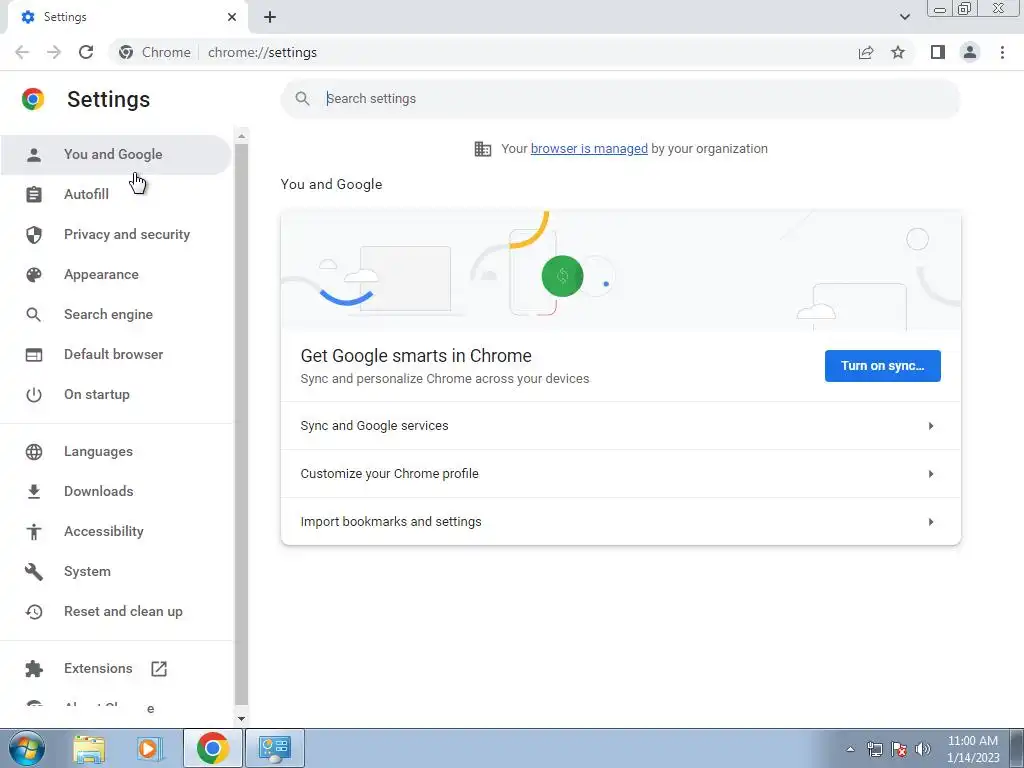Click inside the Search settings field

coord(620,99)
